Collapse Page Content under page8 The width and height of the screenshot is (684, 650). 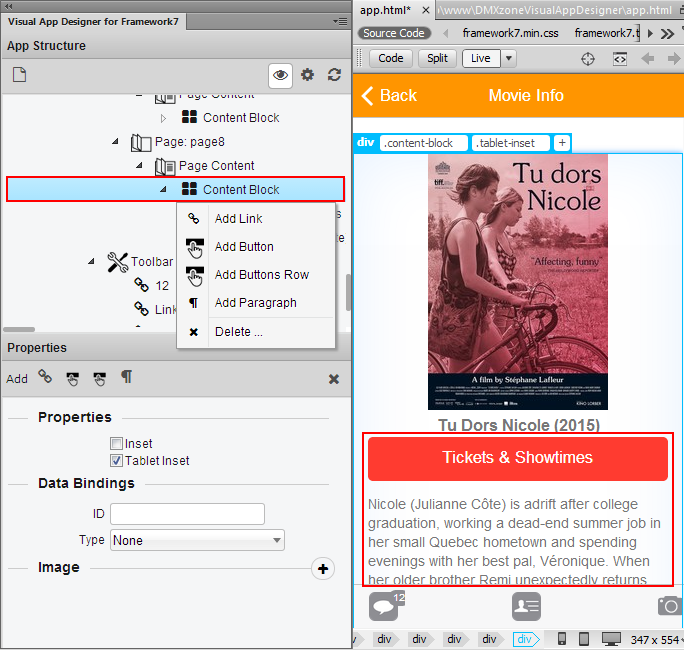[x=139, y=165]
